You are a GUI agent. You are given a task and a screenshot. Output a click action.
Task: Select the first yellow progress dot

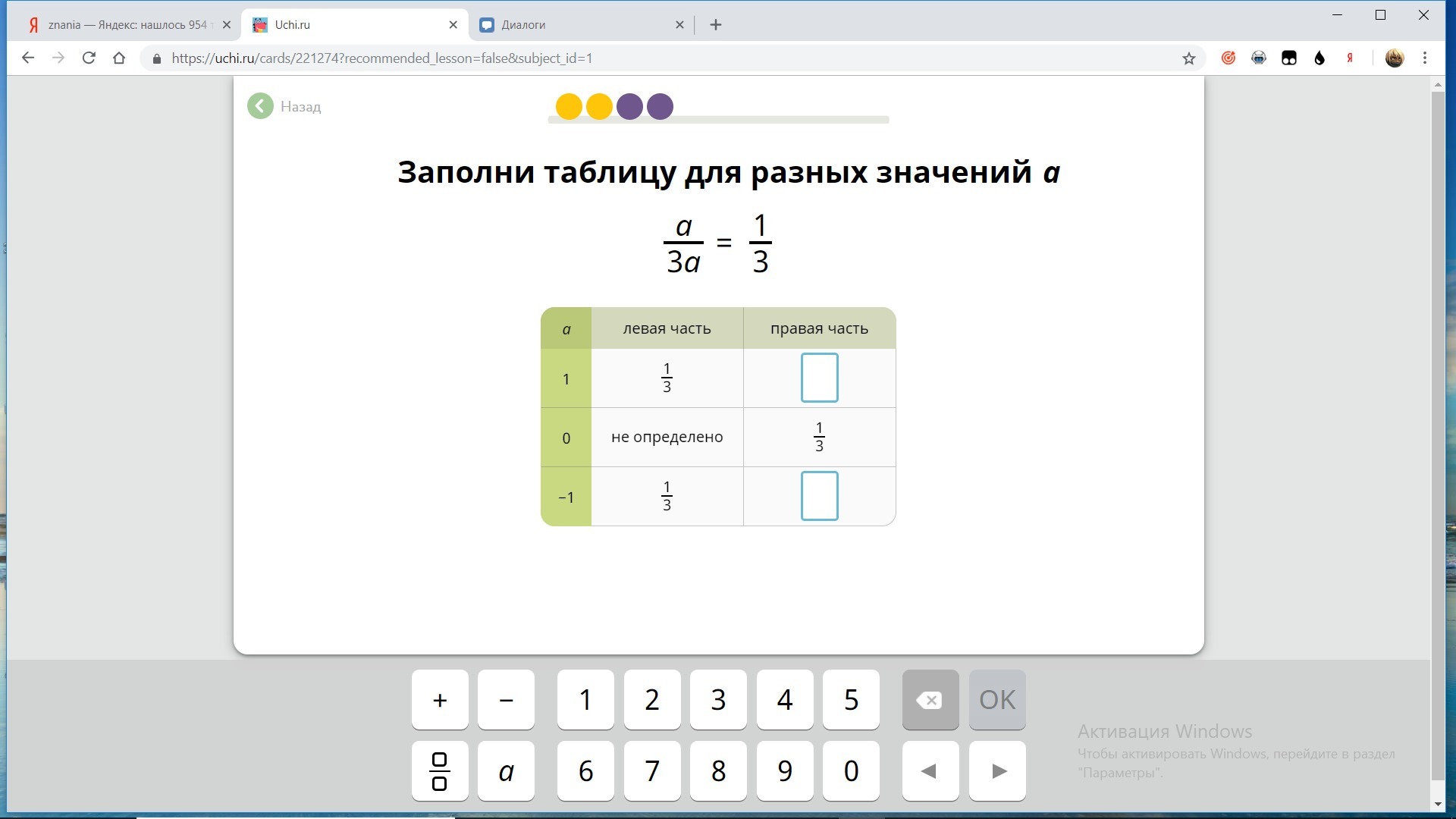[x=569, y=106]
